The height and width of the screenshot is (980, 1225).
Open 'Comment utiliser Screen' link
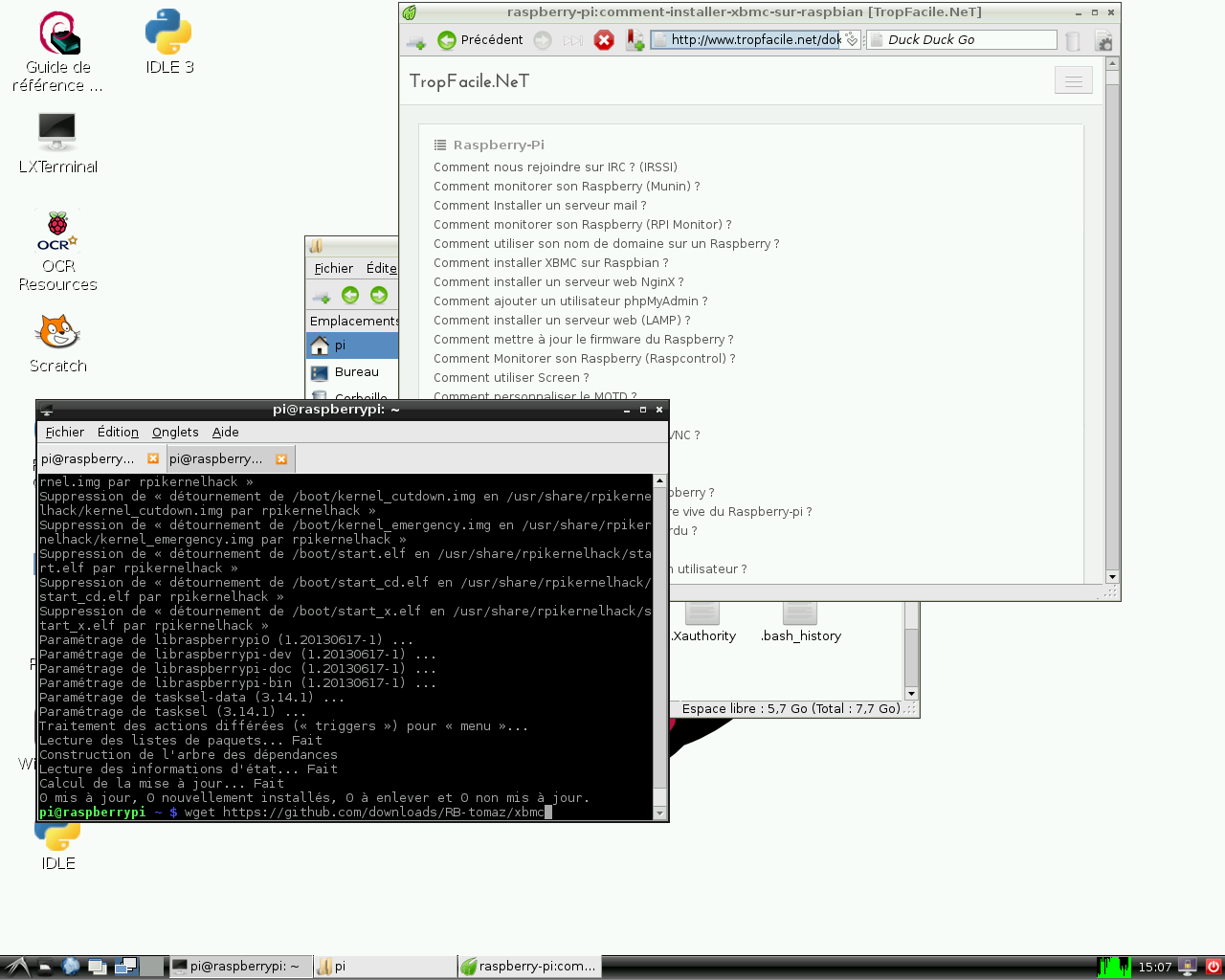(511, 378)
